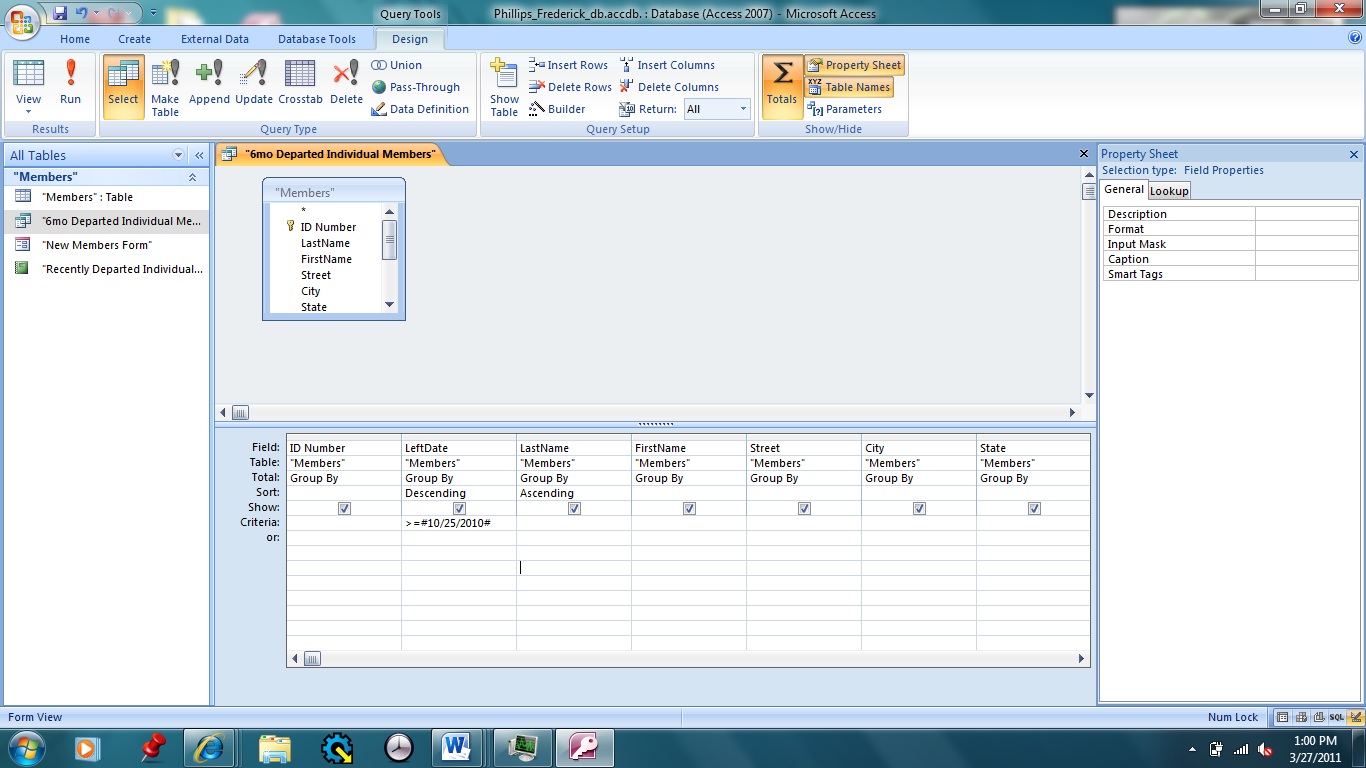Open Microsoft Word from the taskbar
Screen dimensions: 1366x768
click(457, 748)
